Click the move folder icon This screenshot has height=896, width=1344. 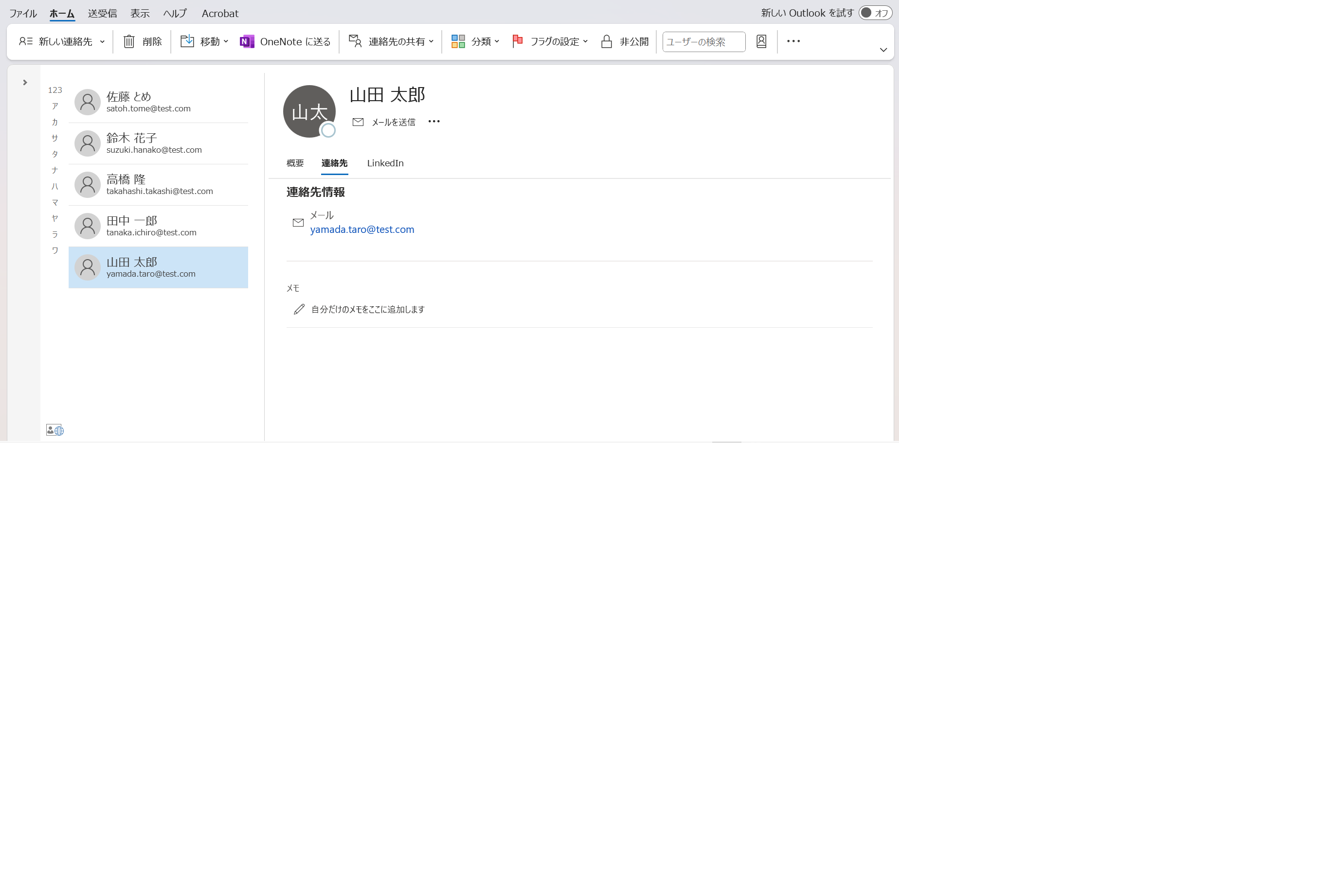click(187, 42)
